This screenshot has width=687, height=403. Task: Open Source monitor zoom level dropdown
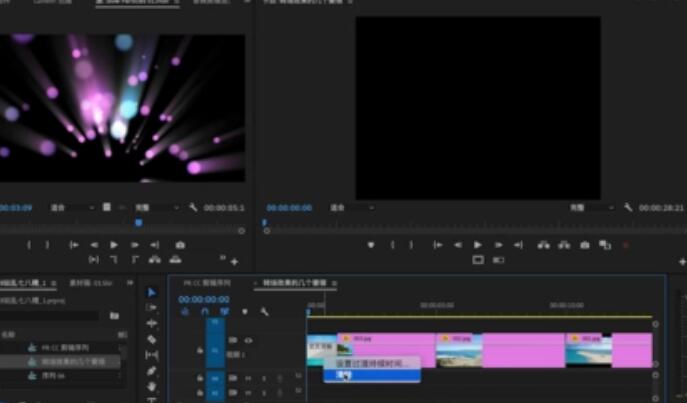coord(72,208)
